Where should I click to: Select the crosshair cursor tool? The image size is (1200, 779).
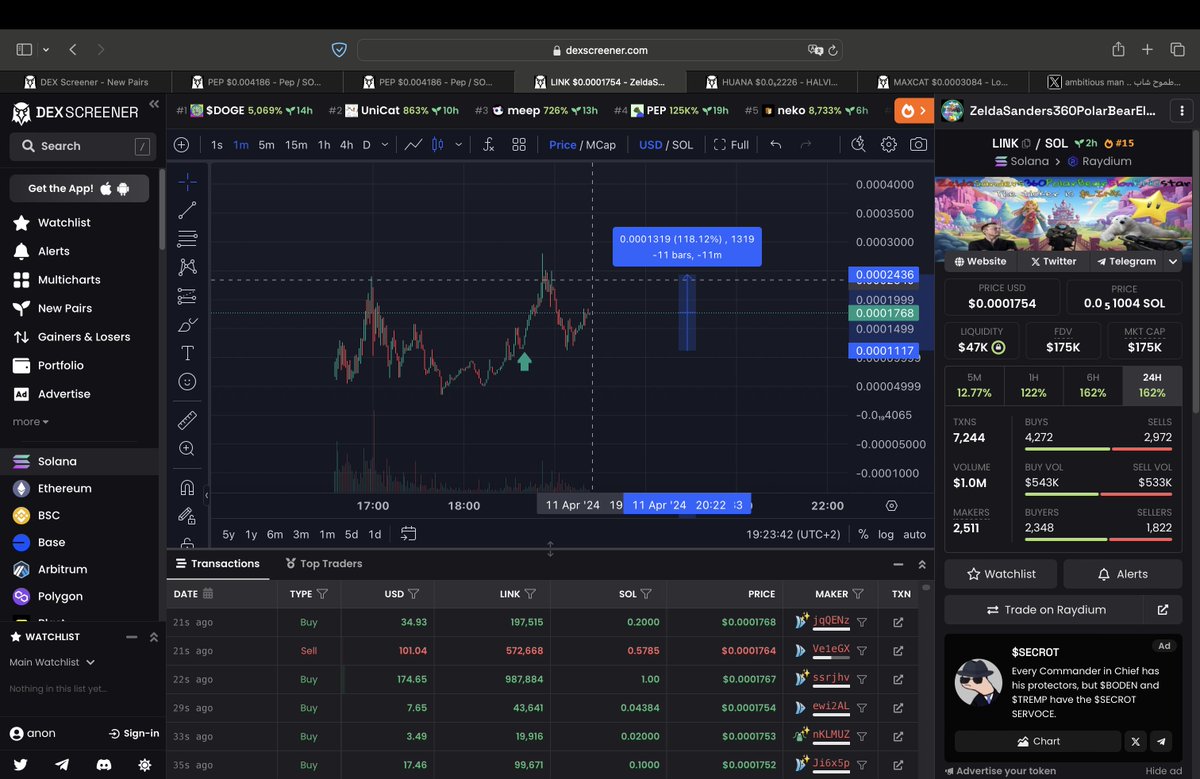pos(187,182)
